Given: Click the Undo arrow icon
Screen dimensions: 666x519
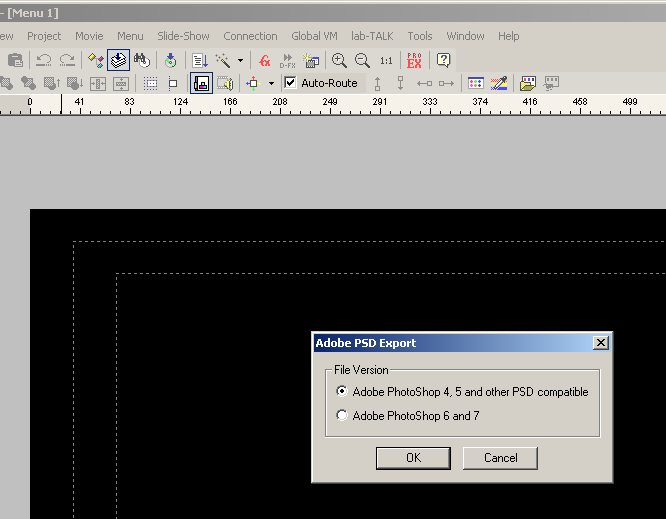Looking at the screenshot, I should (43, 60).
